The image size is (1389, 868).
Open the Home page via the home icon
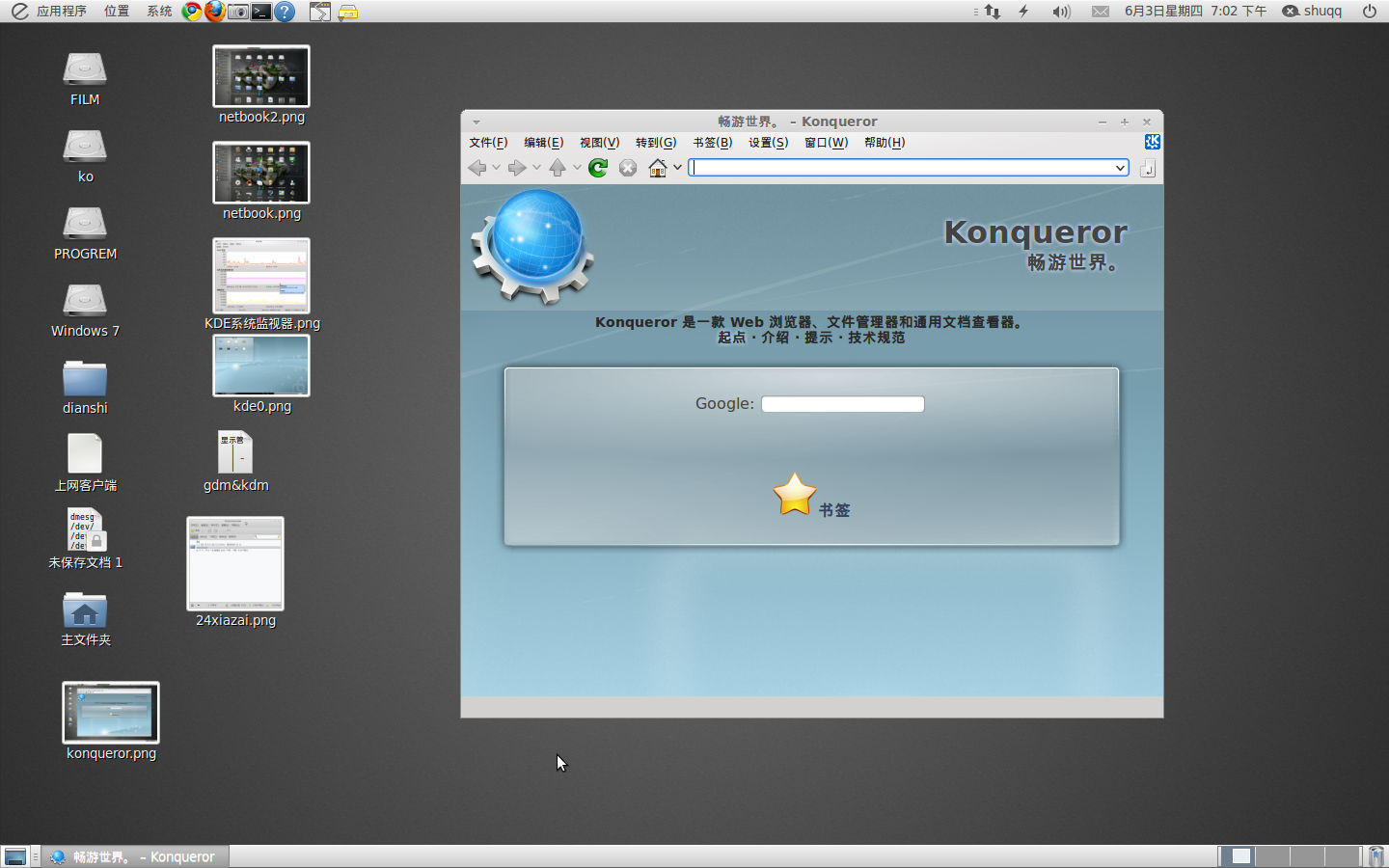click(x=660, y=167)
